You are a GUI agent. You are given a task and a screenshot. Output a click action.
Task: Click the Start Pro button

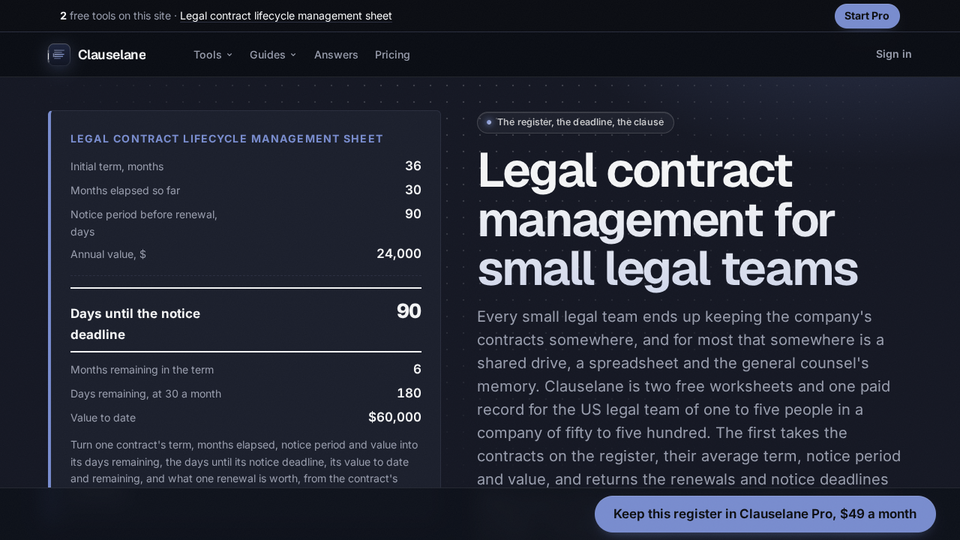click(866, 16)
